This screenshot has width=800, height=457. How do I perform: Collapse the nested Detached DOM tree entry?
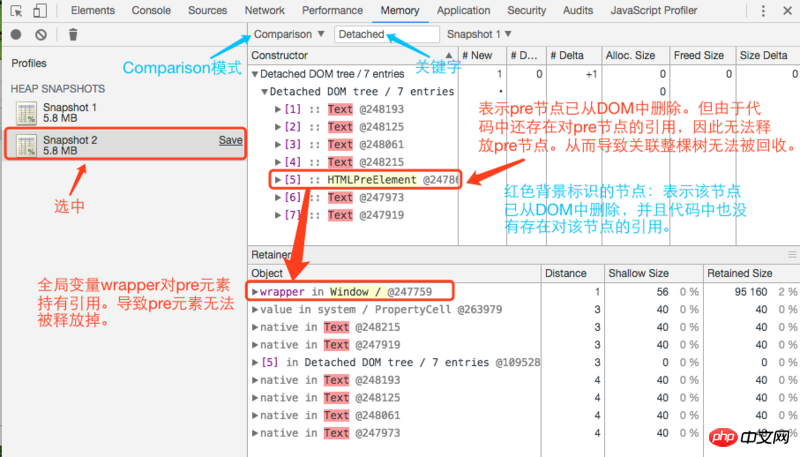click(x=264, y=92)
